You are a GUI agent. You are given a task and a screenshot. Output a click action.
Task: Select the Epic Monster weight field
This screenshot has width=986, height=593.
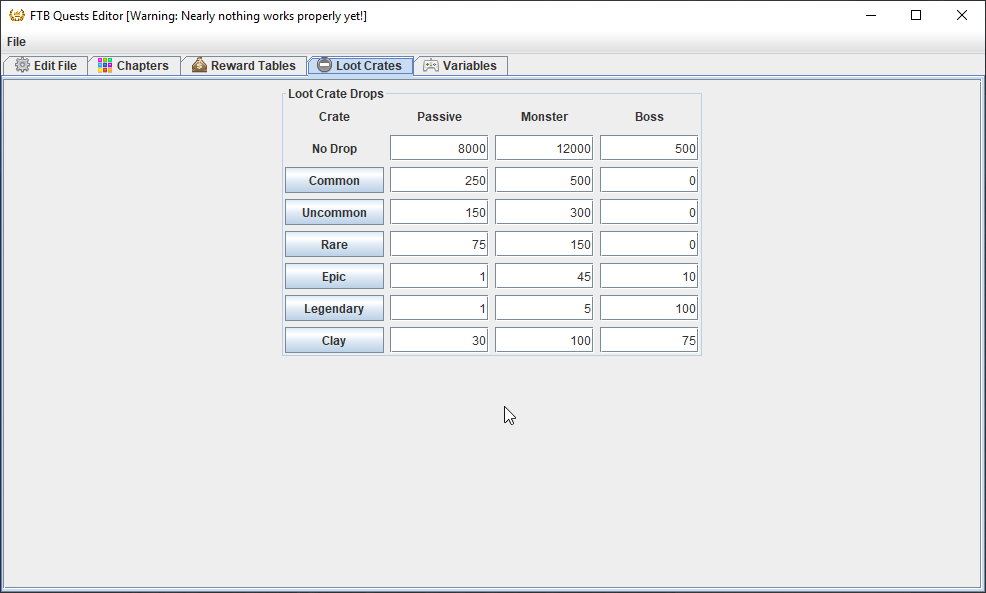[x=544, y=277]
